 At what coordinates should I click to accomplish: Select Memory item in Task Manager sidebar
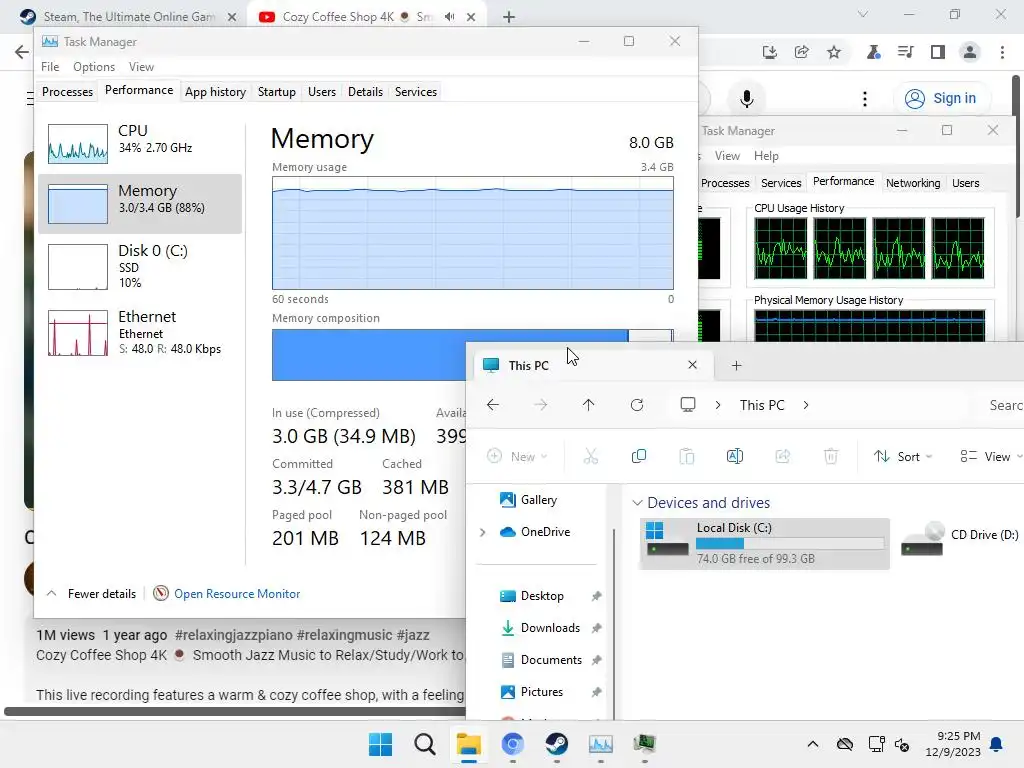[x=140, y=204]
